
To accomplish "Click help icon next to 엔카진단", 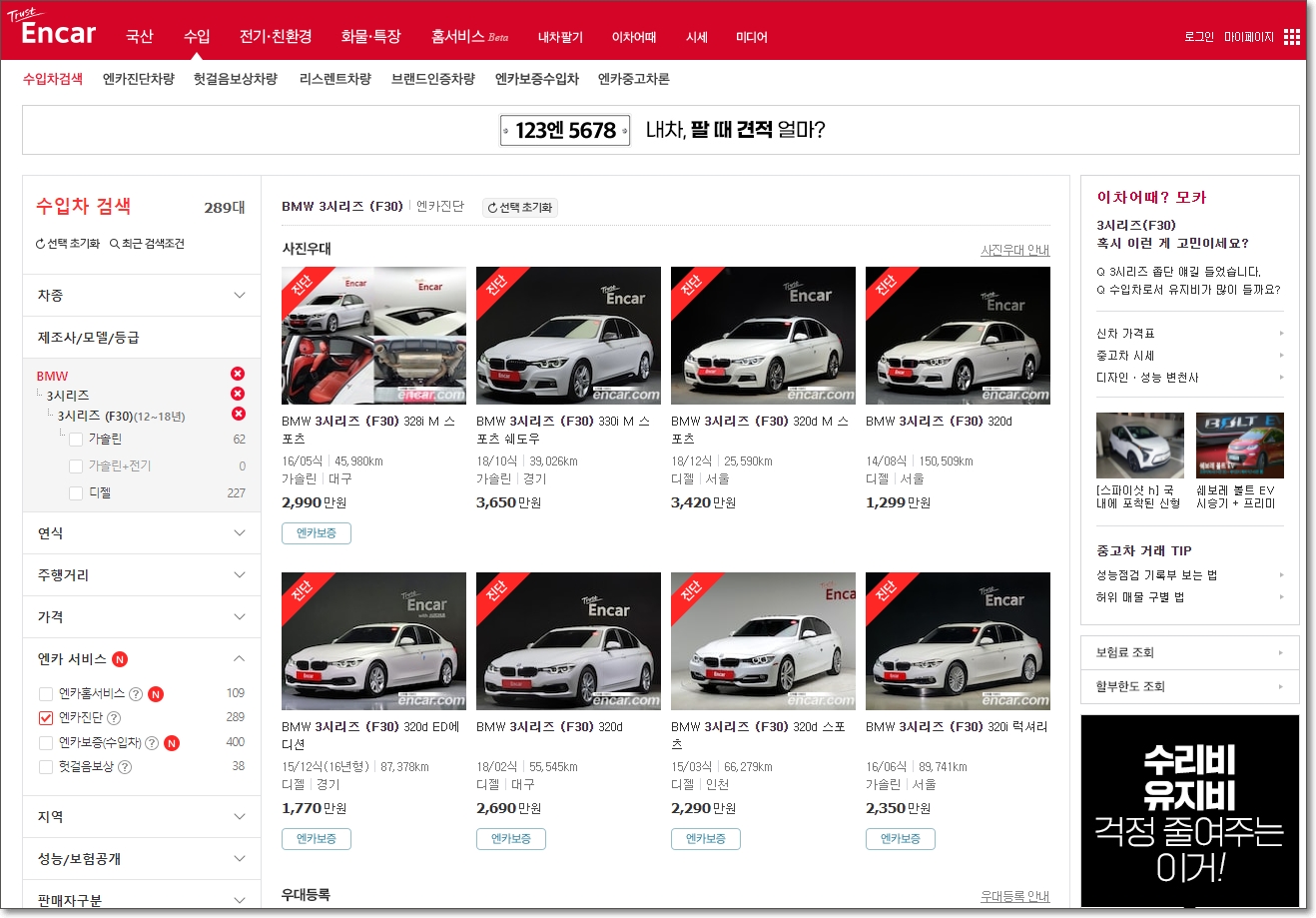I will 114,718.
